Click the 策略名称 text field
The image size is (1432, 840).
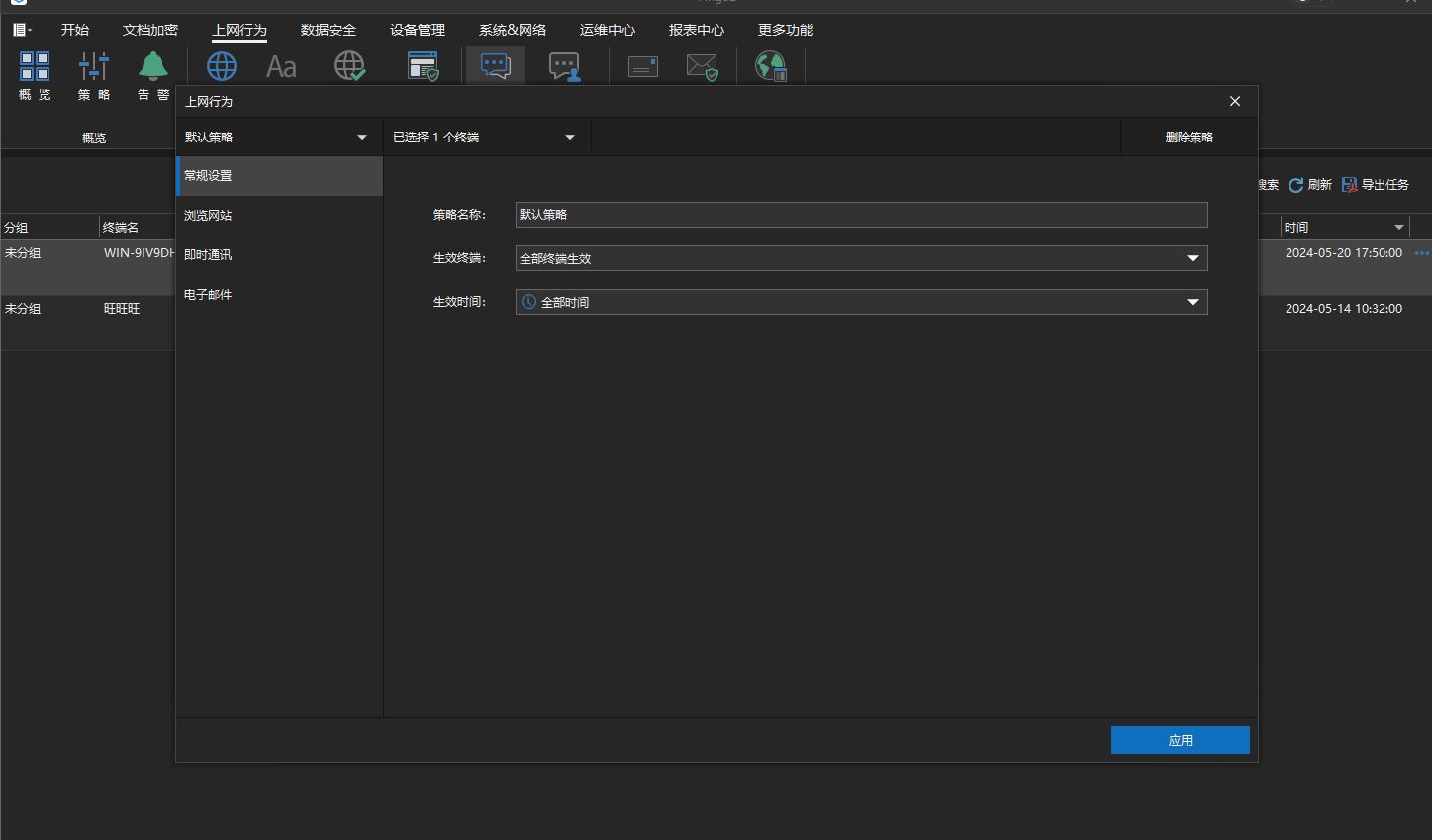point(862,215)
